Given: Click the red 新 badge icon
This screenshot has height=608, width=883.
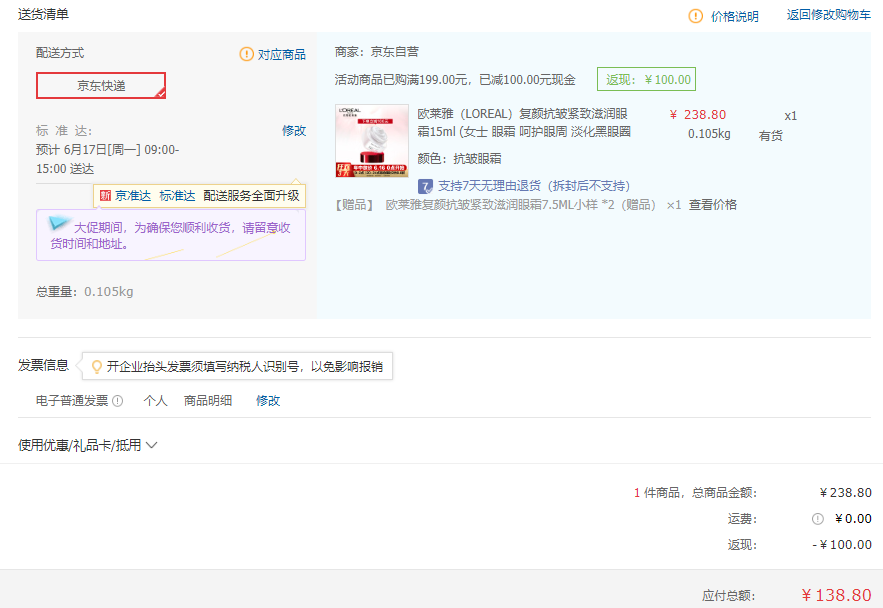Looking at the screenshot, I should click(105, 195).
